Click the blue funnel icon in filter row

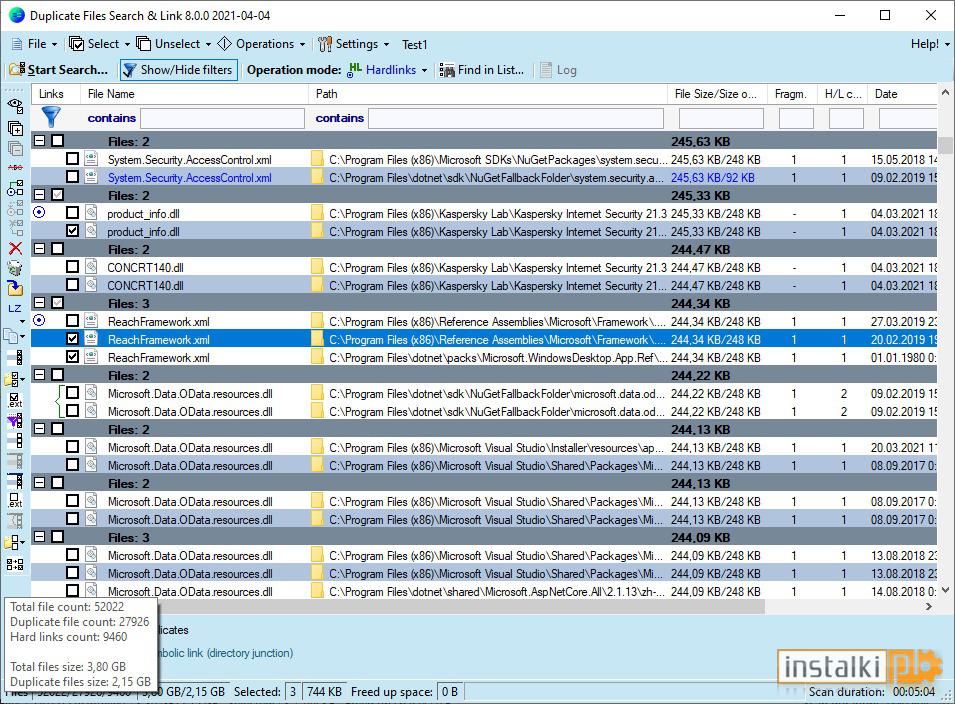[x=51, y=117]
